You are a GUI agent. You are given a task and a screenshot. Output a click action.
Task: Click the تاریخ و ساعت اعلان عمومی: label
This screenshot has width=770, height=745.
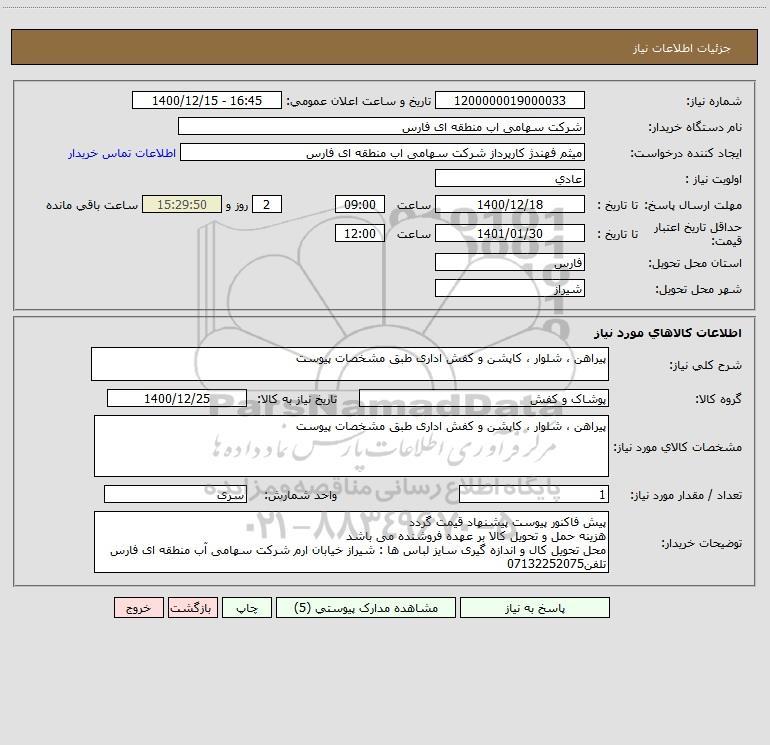click(358, 102)
